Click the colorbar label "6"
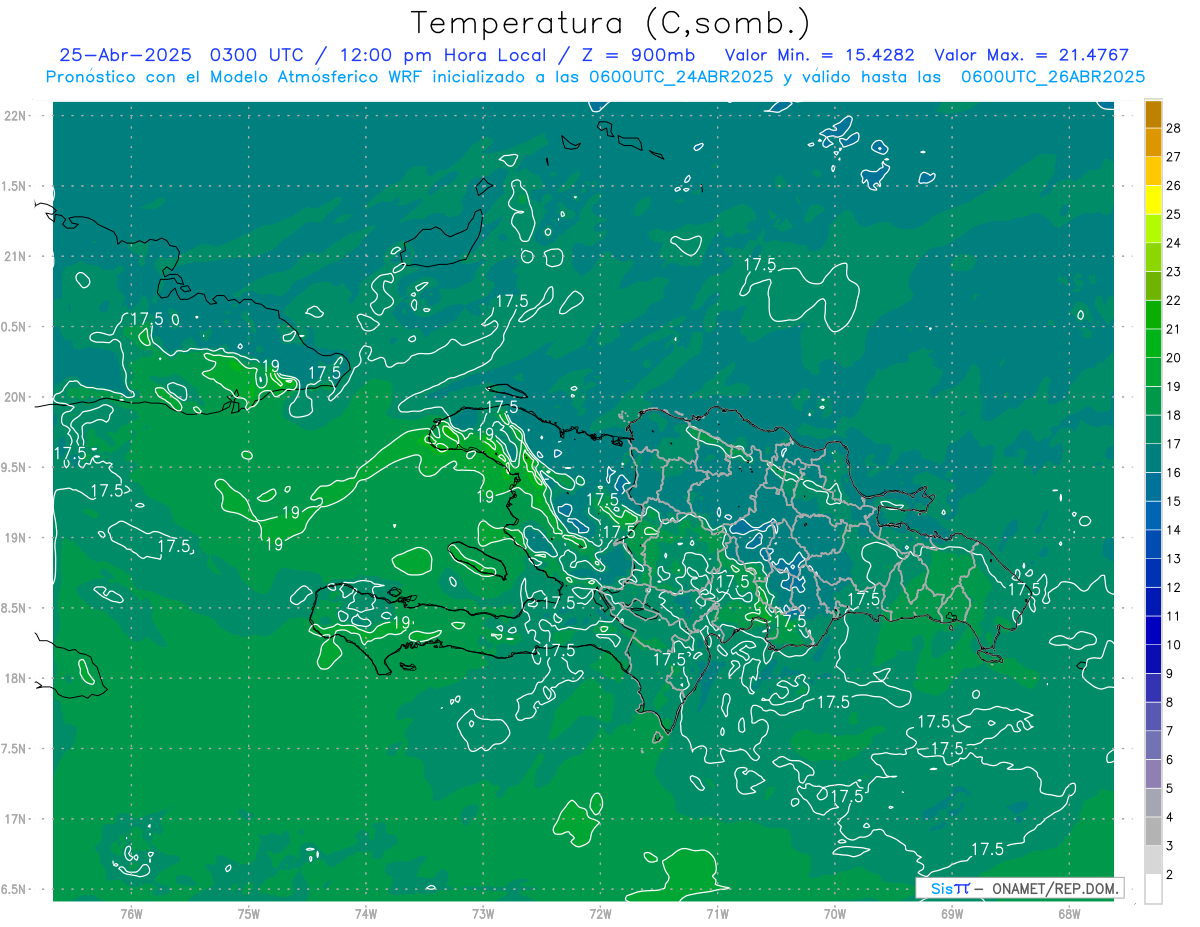 pyautogui.click(x=1171, y=761)
